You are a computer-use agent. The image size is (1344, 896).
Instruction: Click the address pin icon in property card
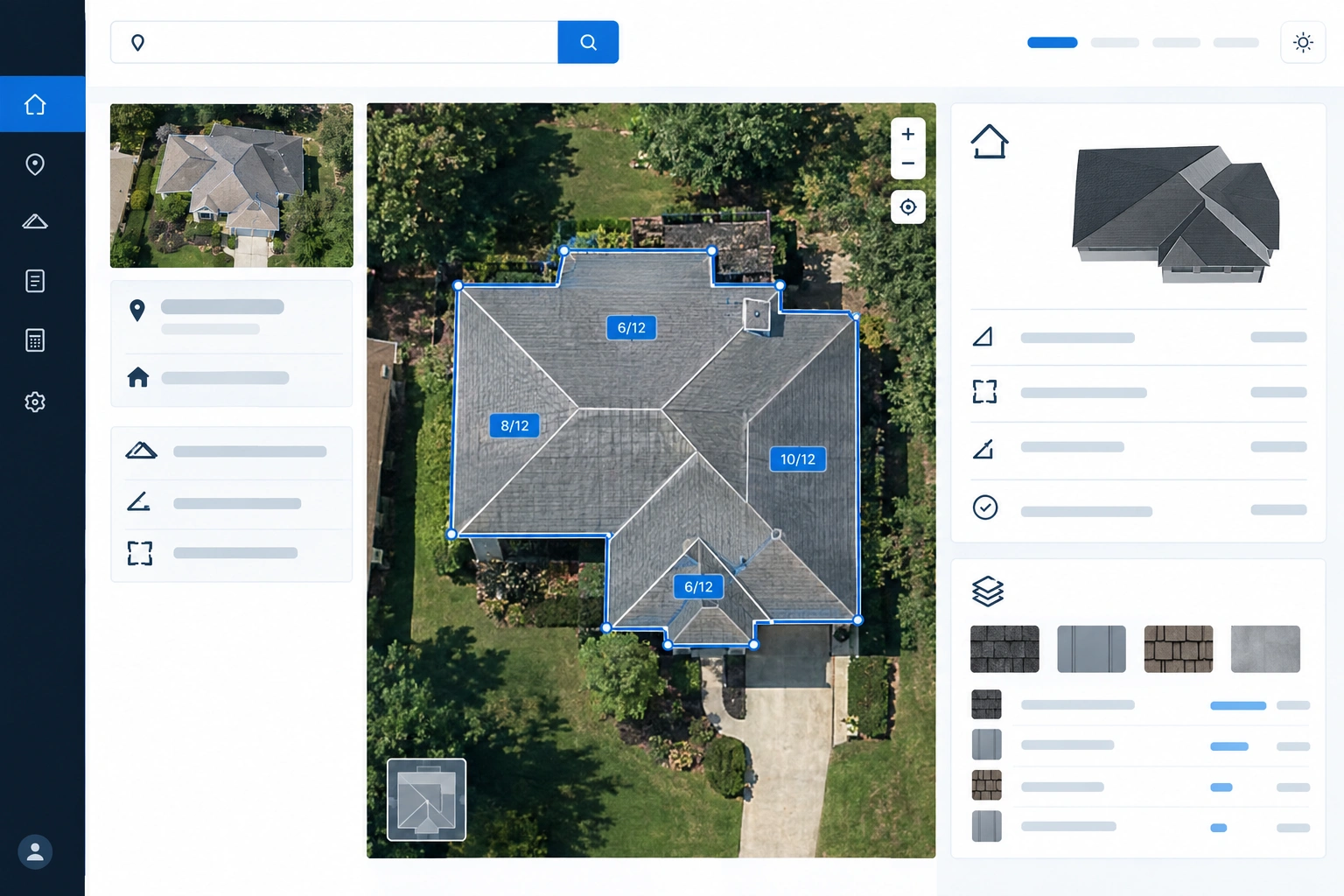click(137, 310)
